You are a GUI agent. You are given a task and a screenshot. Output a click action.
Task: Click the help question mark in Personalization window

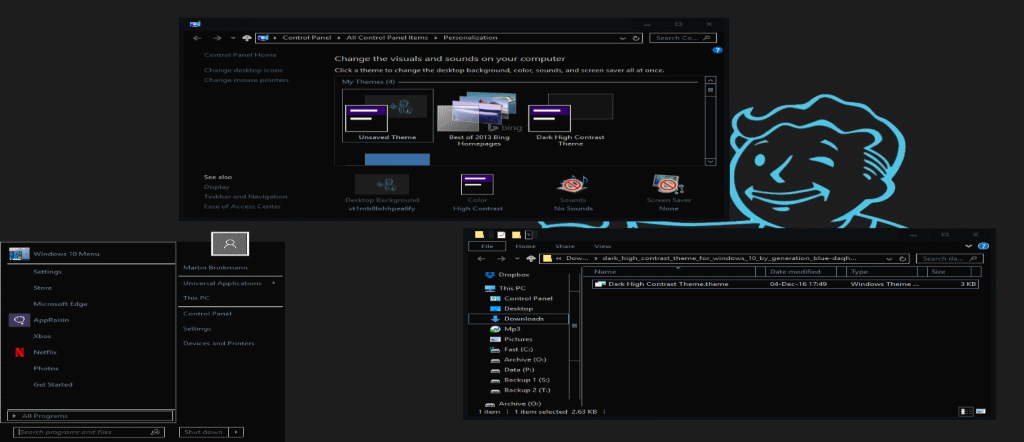point(717,50)
